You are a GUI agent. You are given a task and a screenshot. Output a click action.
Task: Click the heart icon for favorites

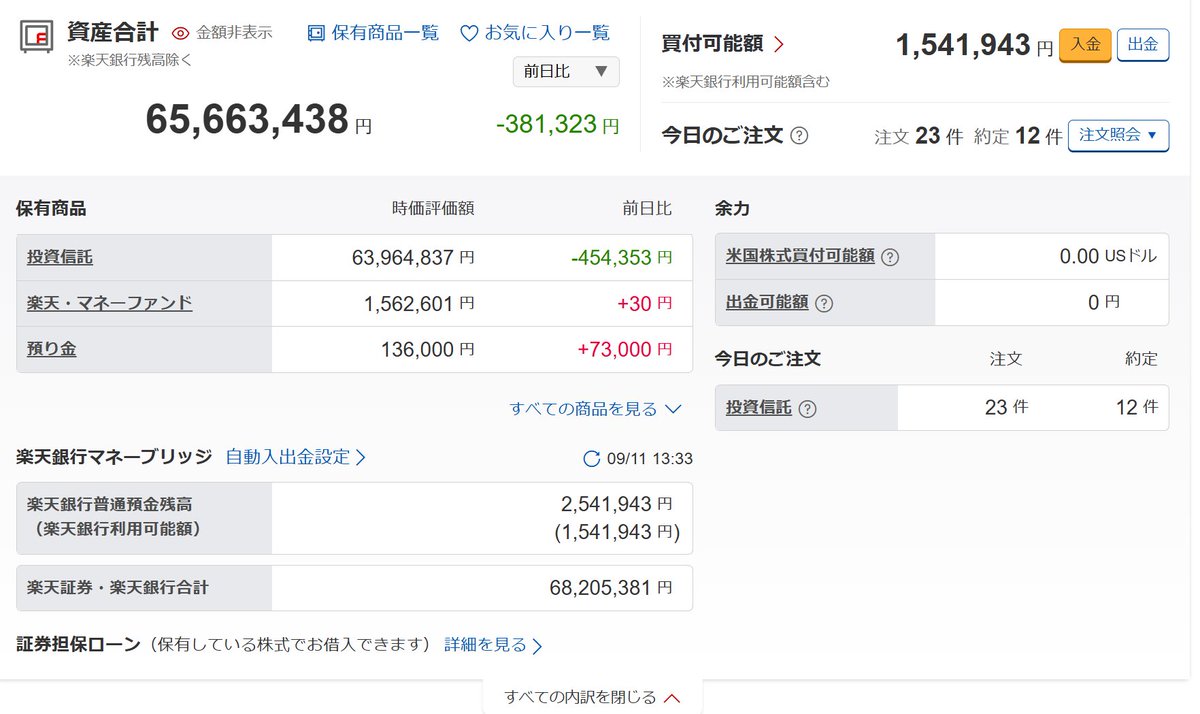[x=469, y=33]
